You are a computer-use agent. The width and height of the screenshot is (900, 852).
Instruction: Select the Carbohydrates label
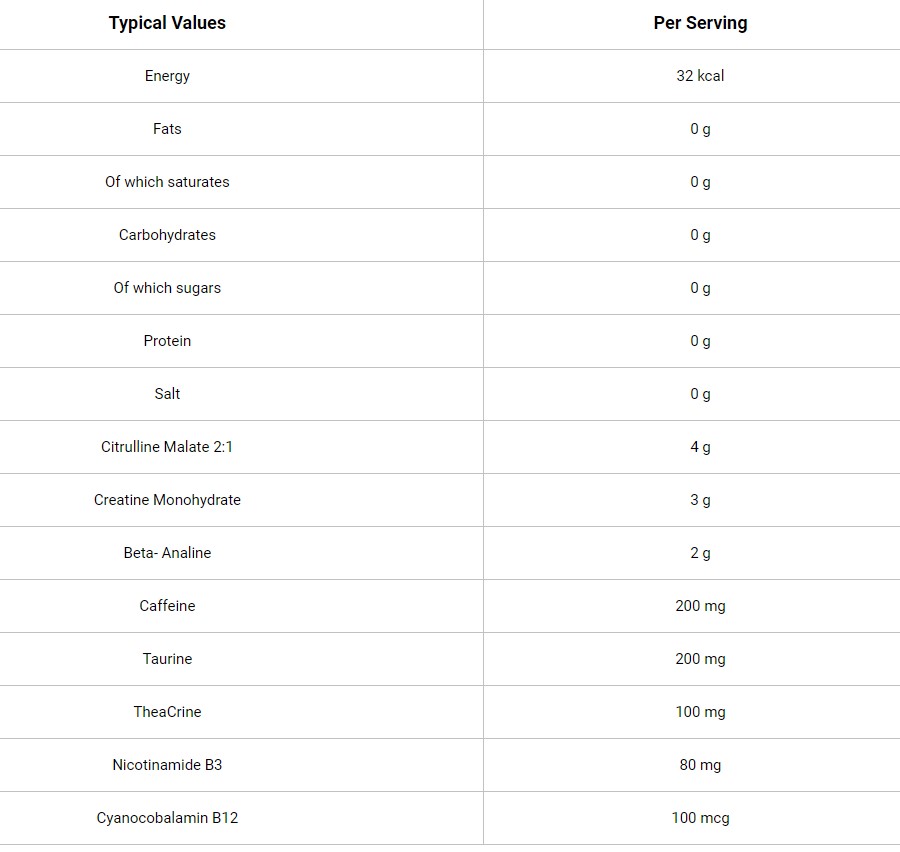[x=167, y=235]
